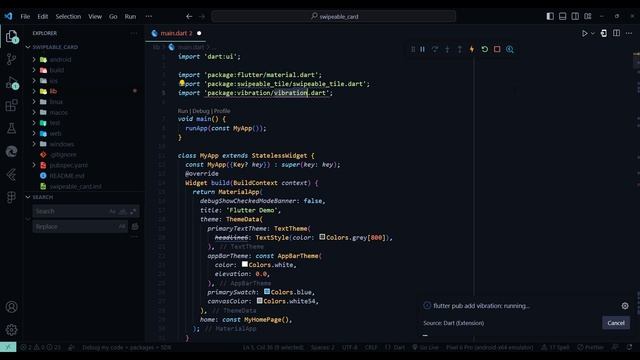Image resolution: width=640 pixels, height=360 pixels.
Task: Click debug Step Out
Action: point(460,49)
